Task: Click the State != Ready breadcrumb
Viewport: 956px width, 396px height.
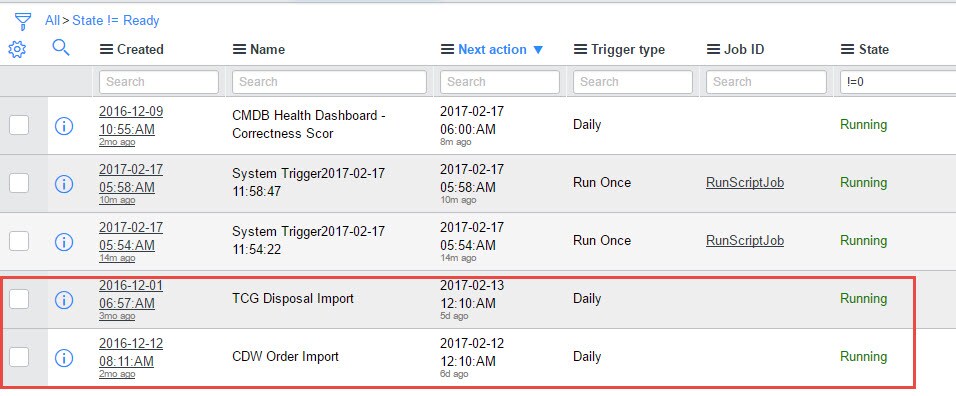Action: (x=116, y=21)
